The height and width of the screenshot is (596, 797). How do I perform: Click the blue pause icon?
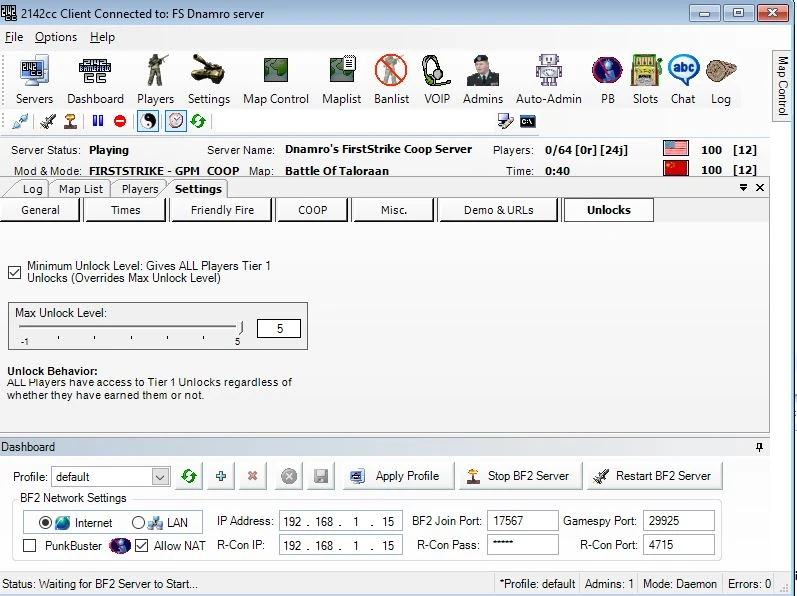[98, 121]
